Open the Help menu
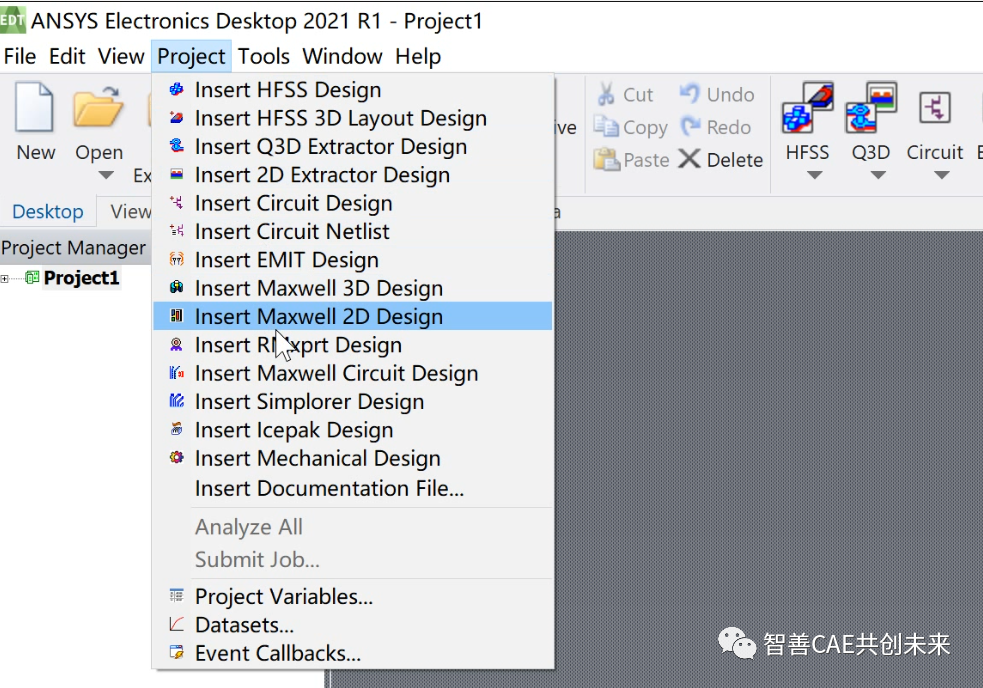 coord(418,56)
